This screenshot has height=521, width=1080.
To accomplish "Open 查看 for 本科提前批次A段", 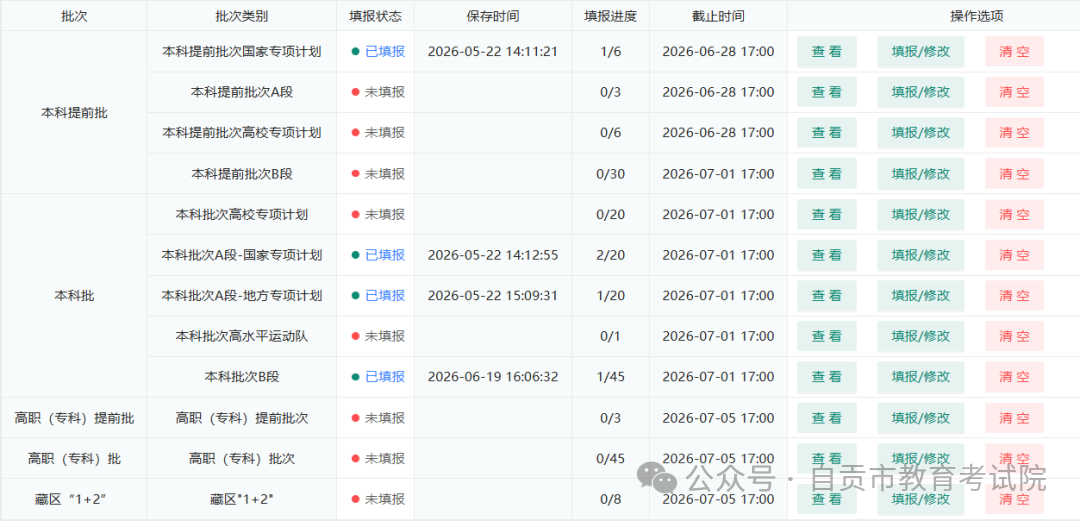I will pyautogui.click(x=827, y=92).
